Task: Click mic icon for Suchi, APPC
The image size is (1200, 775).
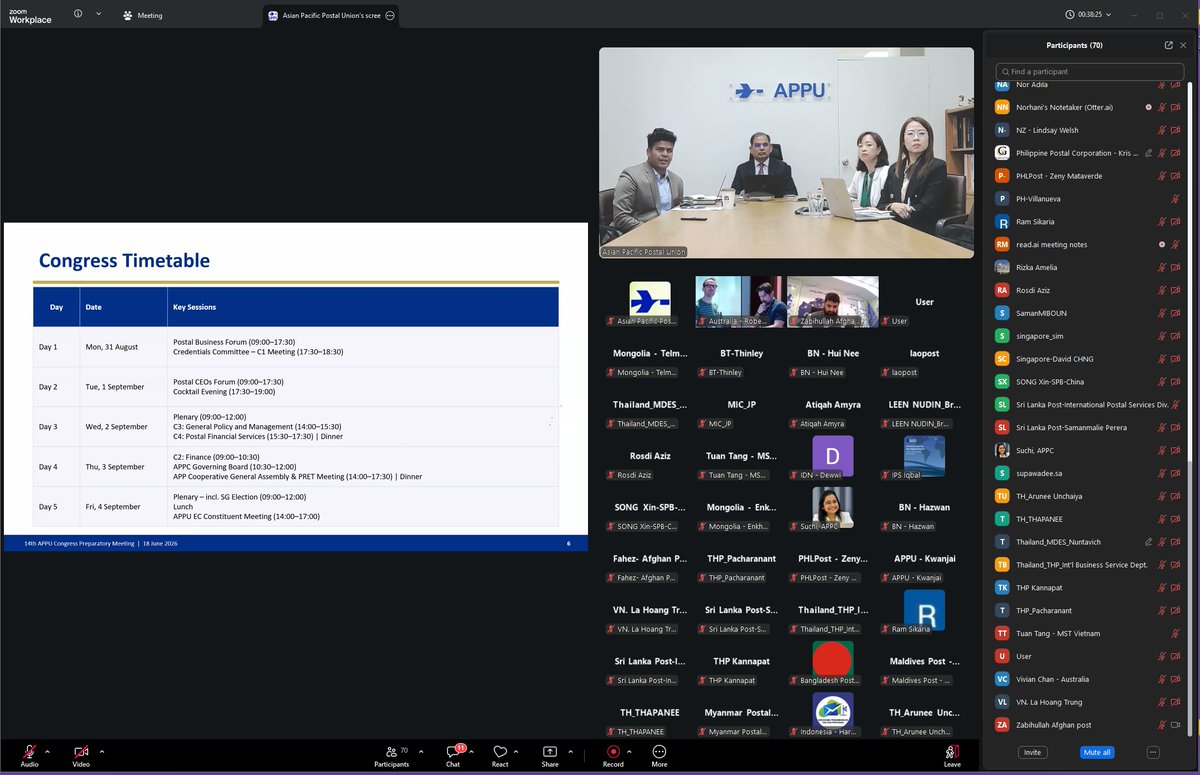Action: pos(1162,450)
